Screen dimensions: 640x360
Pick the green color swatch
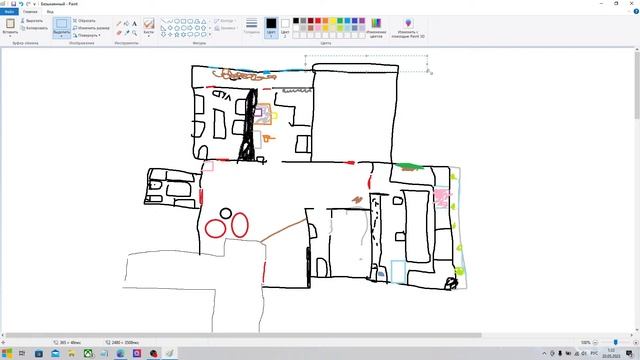point(340,21)
